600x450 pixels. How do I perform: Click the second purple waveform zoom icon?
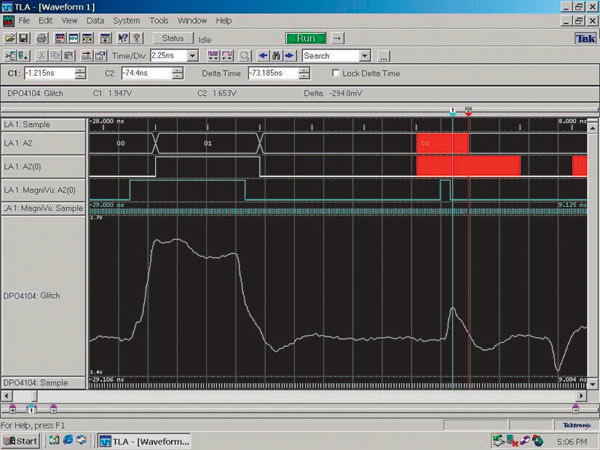click(227, 56)
